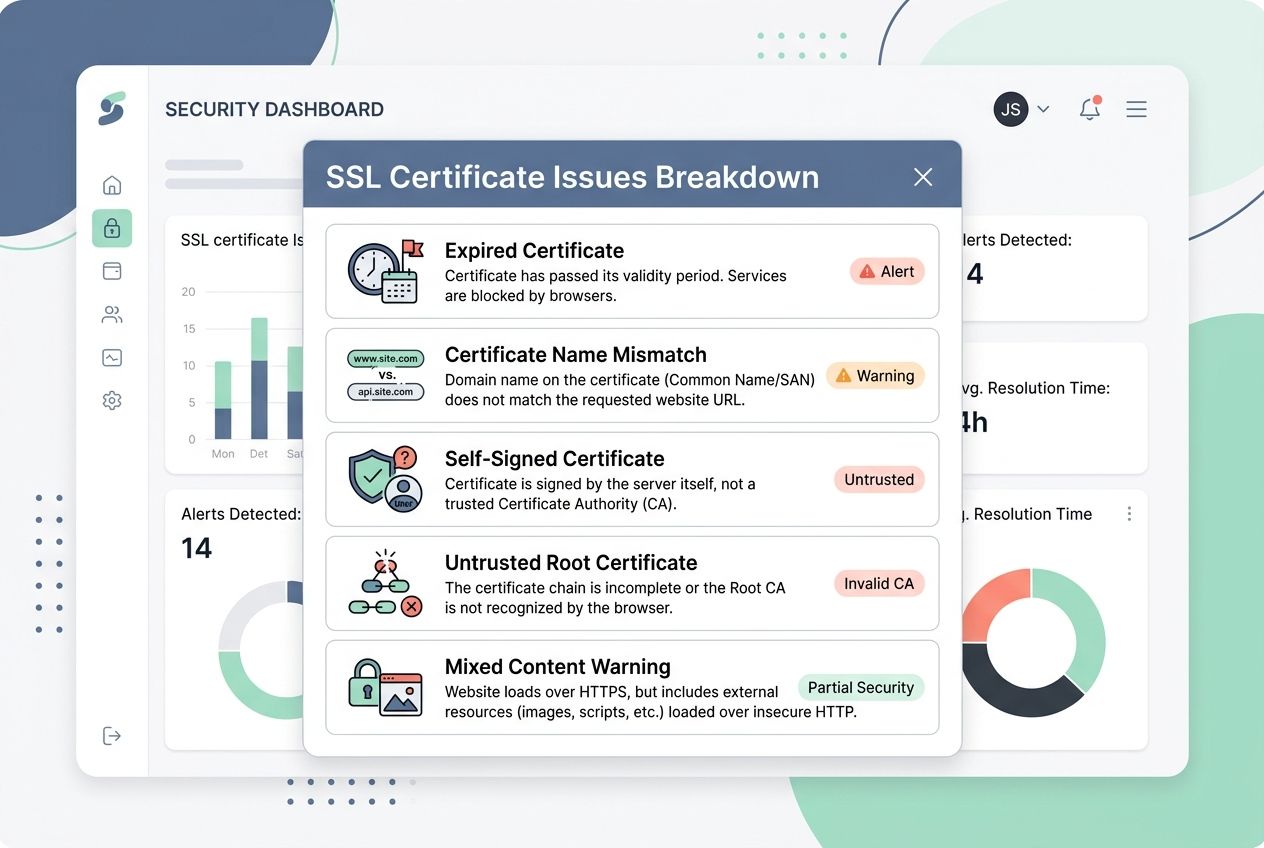
Task: Open the Home page from the sidebar
Action: [111, 184]
